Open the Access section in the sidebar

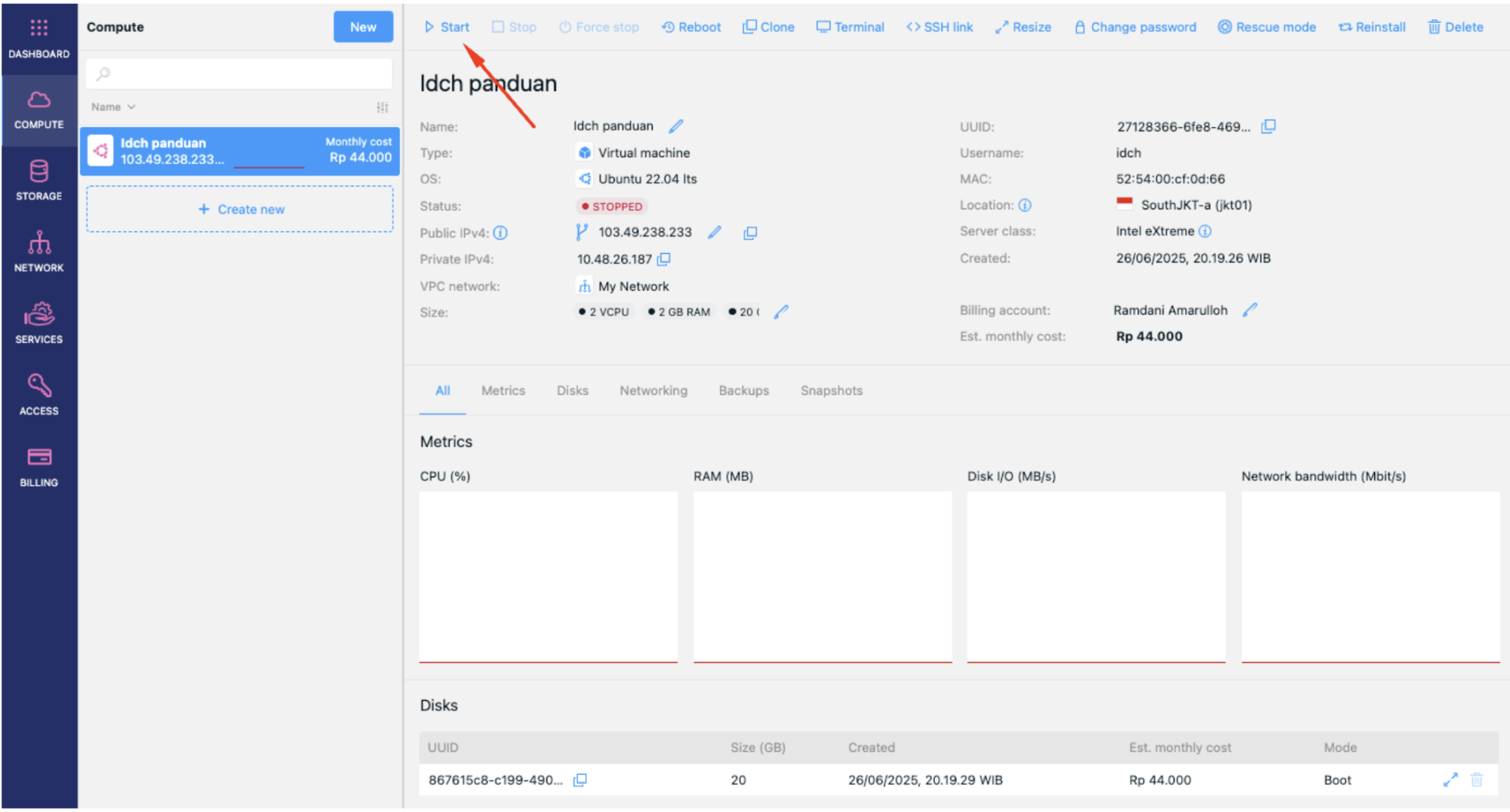(39, 395)
